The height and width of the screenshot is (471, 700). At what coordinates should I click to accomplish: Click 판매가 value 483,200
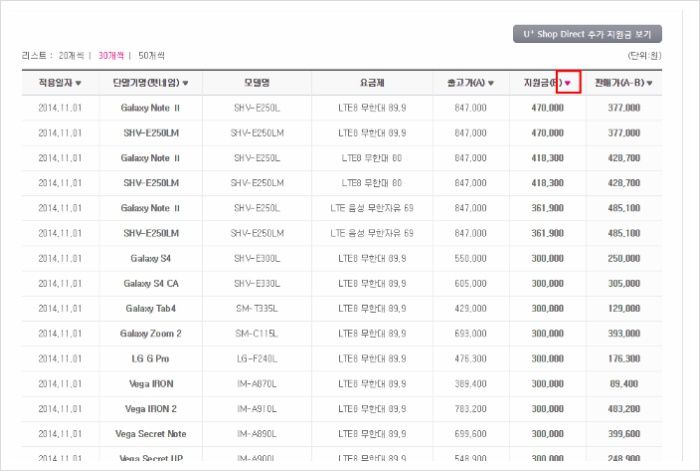(x=624, y=408)
